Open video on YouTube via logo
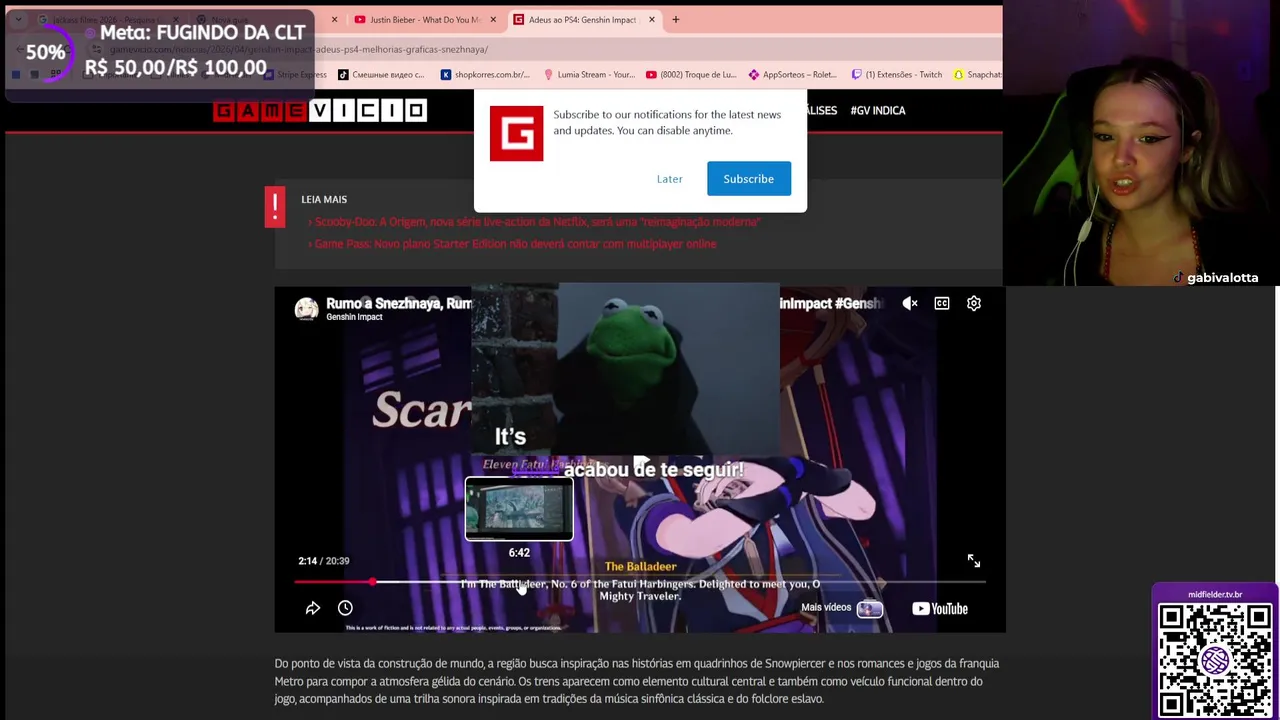The width and height of the screenshot is (1280, 720). pos(940,608)
